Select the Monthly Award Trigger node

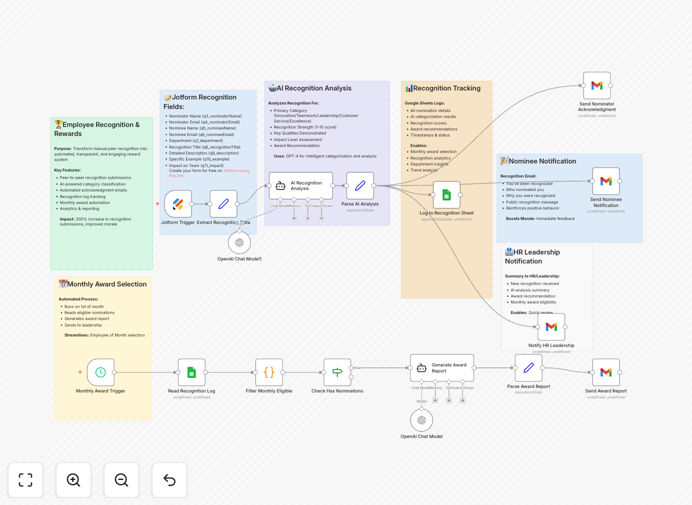tap(101, 372)
